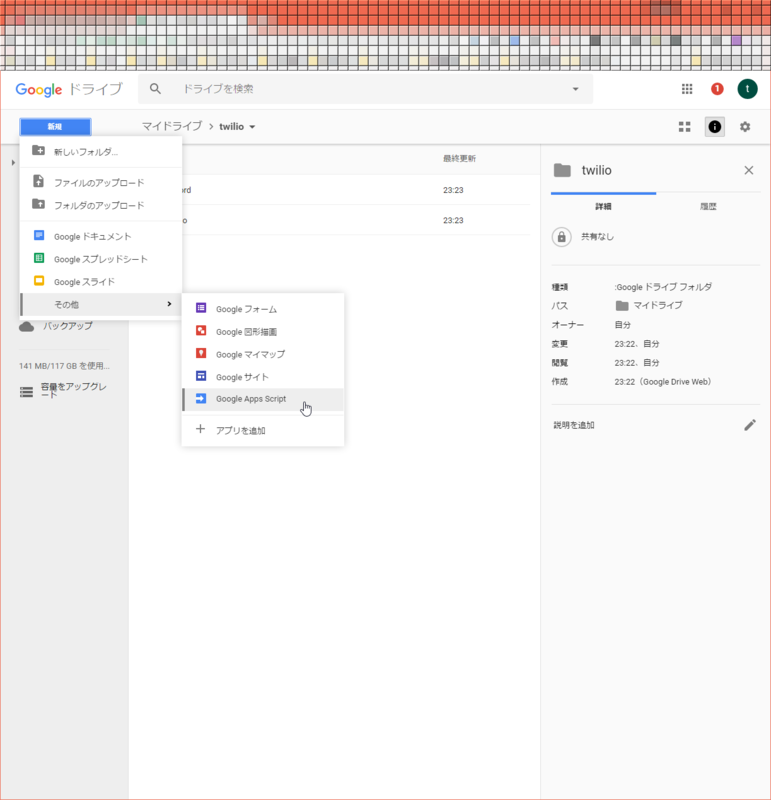Create a new Google スプレッドシート

[101, 259]
